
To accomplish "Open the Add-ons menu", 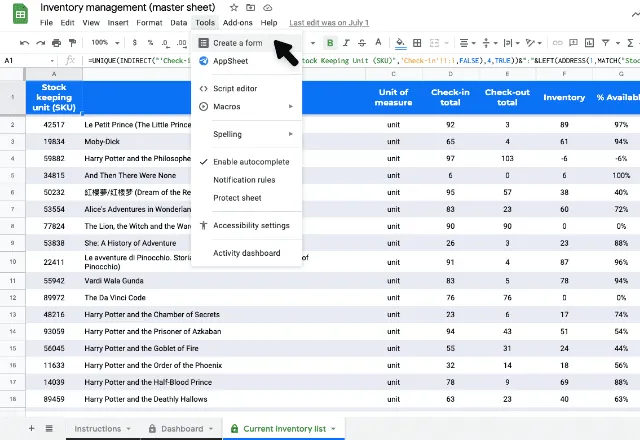I will click(x=238, y=22).
